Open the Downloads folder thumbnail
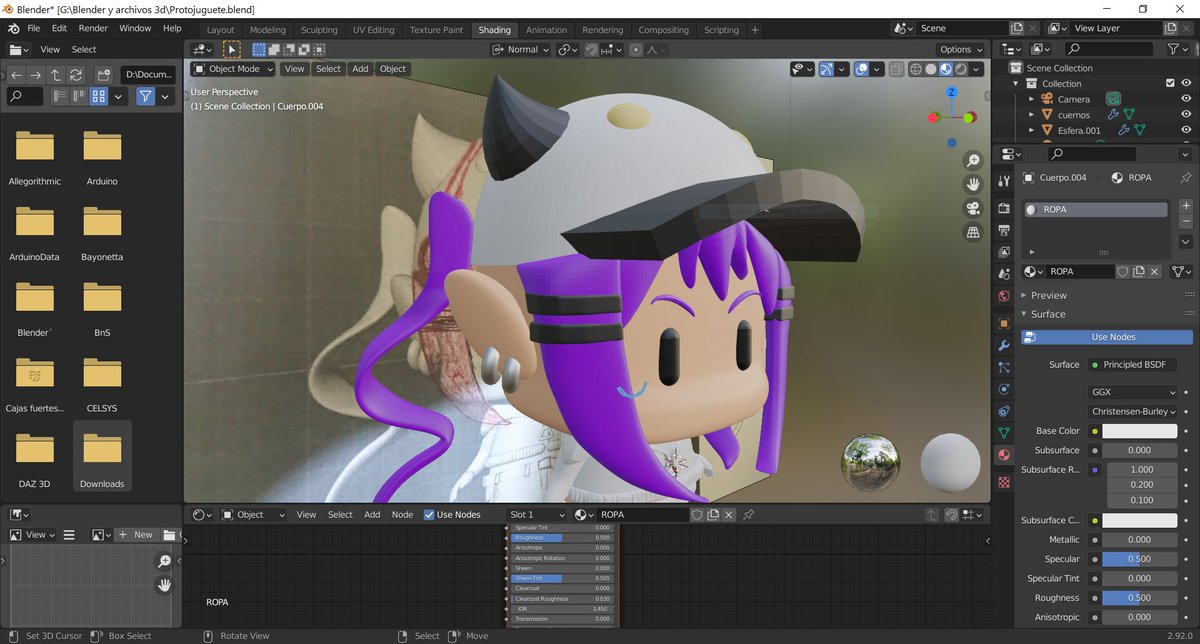This screenshot has width=1200, height=644. pyautogui.click(x=102, y=456)
